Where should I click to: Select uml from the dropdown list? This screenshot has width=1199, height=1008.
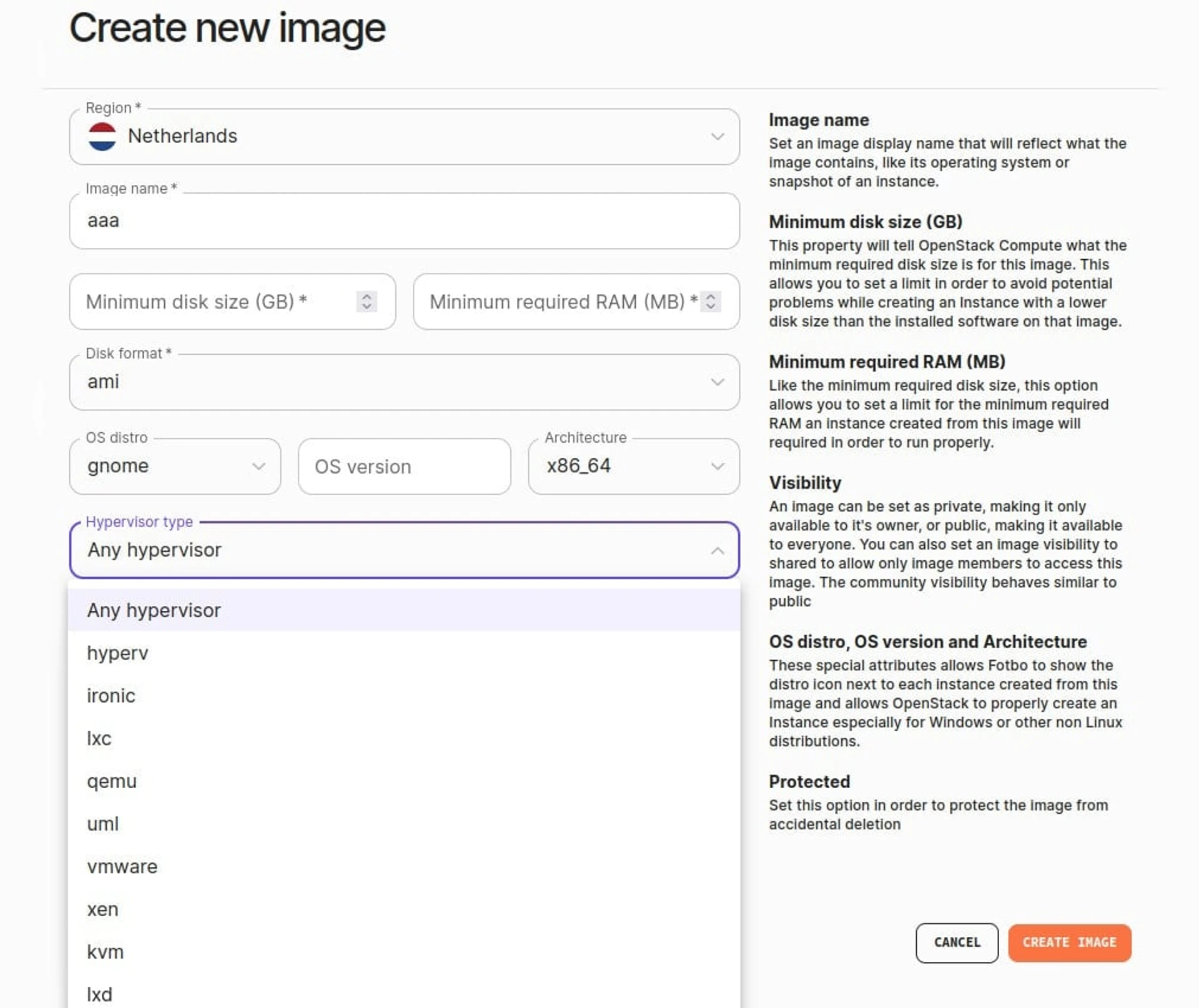click(x=404, y=824)
